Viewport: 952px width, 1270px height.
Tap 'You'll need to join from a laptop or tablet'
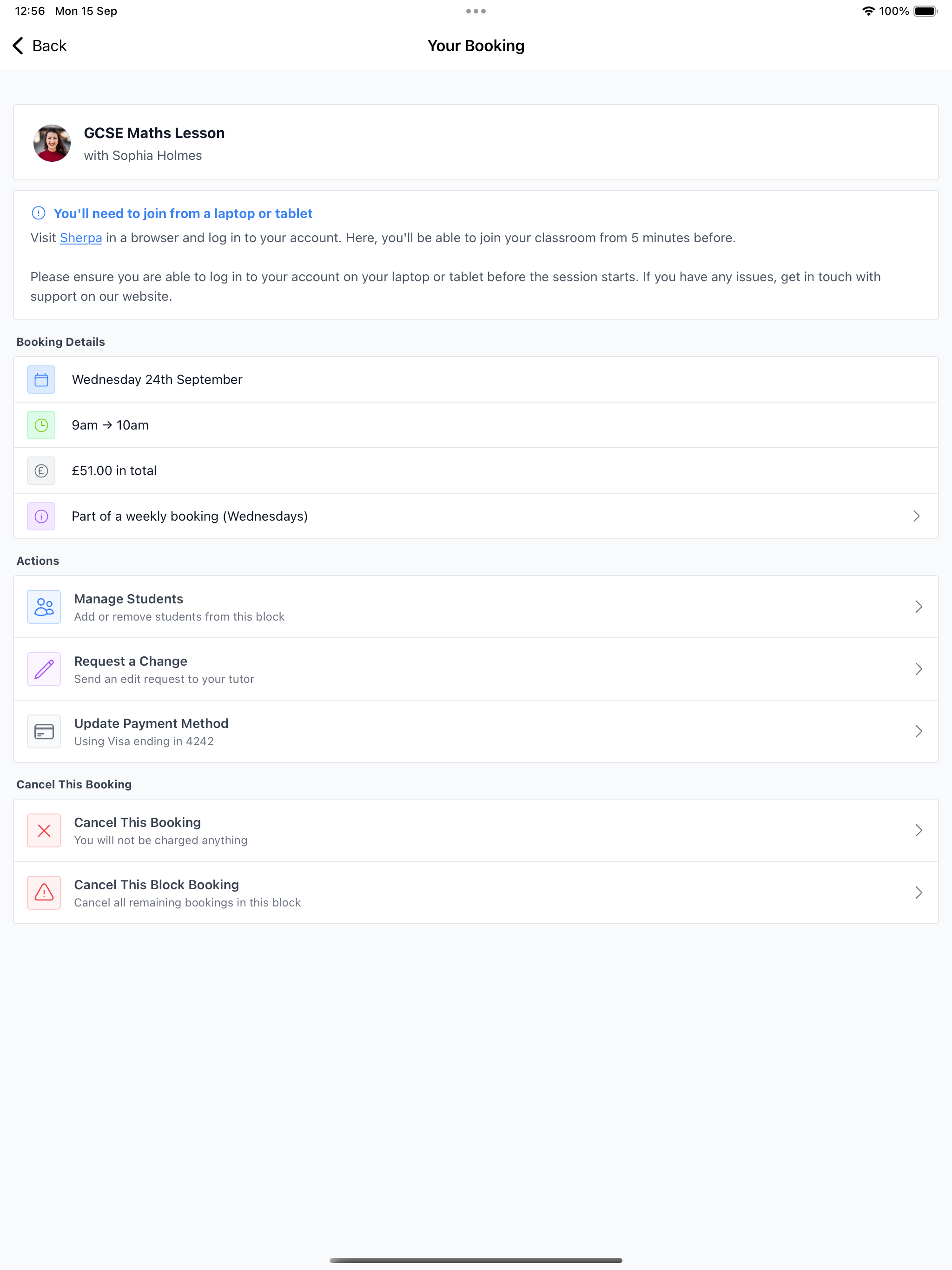click(183, 213)
